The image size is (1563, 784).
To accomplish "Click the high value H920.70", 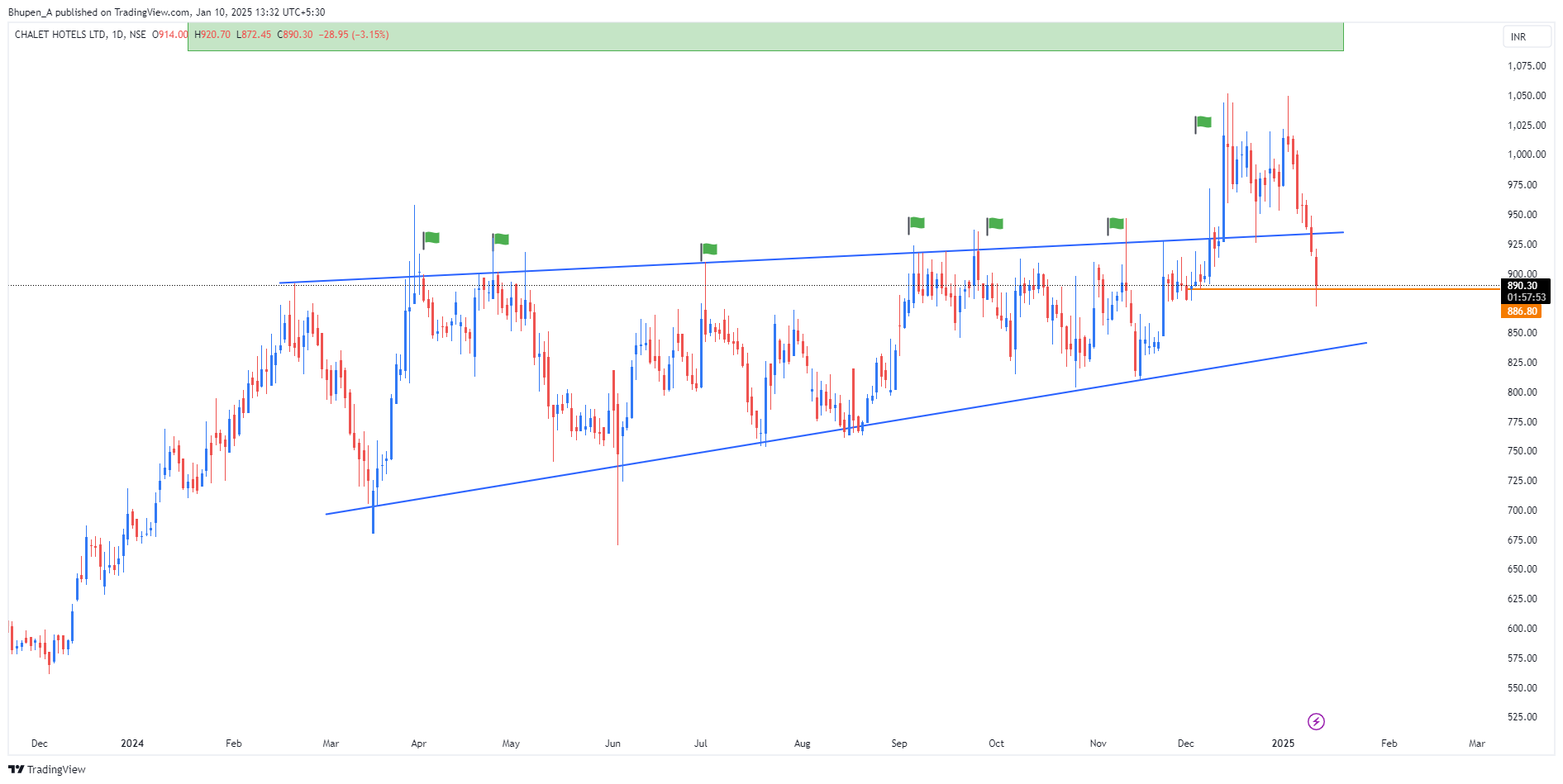I will pos(212,35).
